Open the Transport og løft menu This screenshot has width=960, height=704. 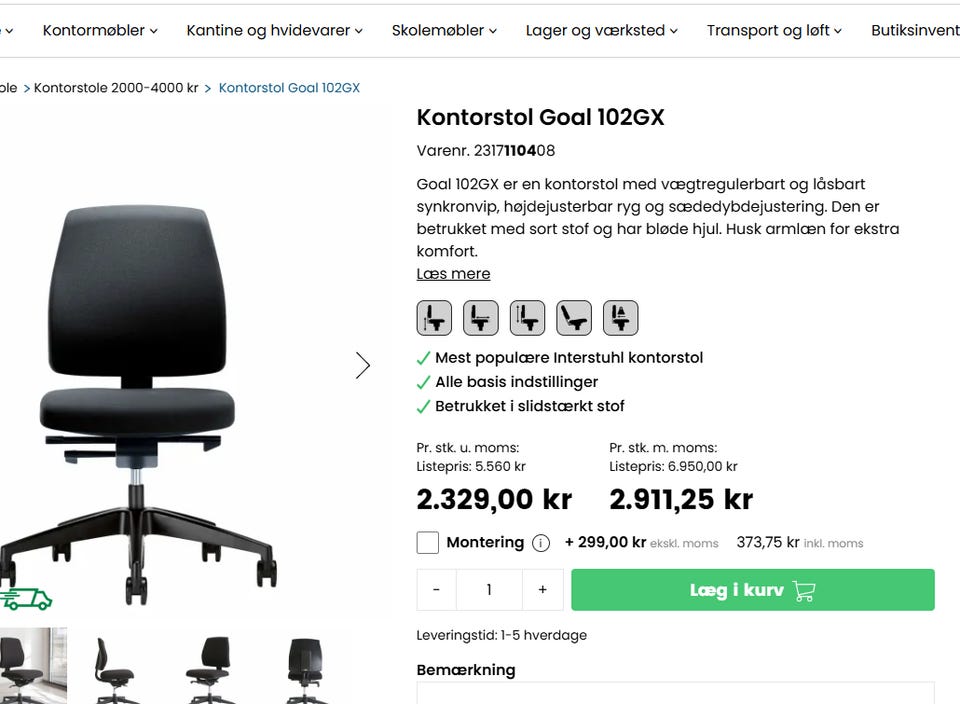click(774, 30)
